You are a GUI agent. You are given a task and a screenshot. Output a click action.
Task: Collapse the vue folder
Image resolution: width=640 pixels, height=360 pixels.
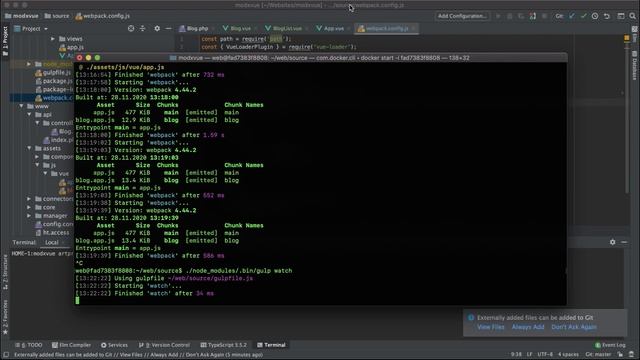(45, 173)
